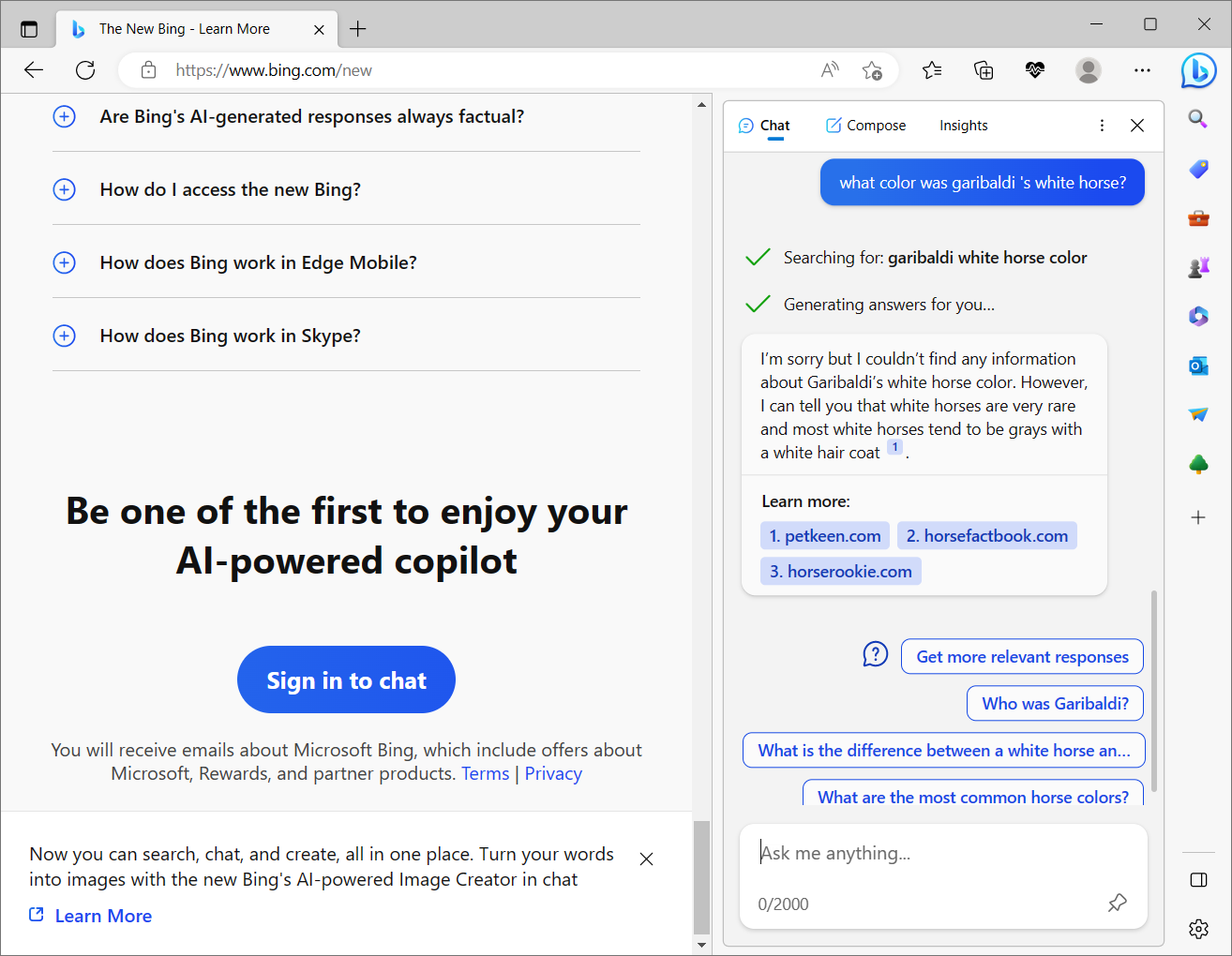Switch to the Insights tab
1232x956 pixels.
pos(964,126)
